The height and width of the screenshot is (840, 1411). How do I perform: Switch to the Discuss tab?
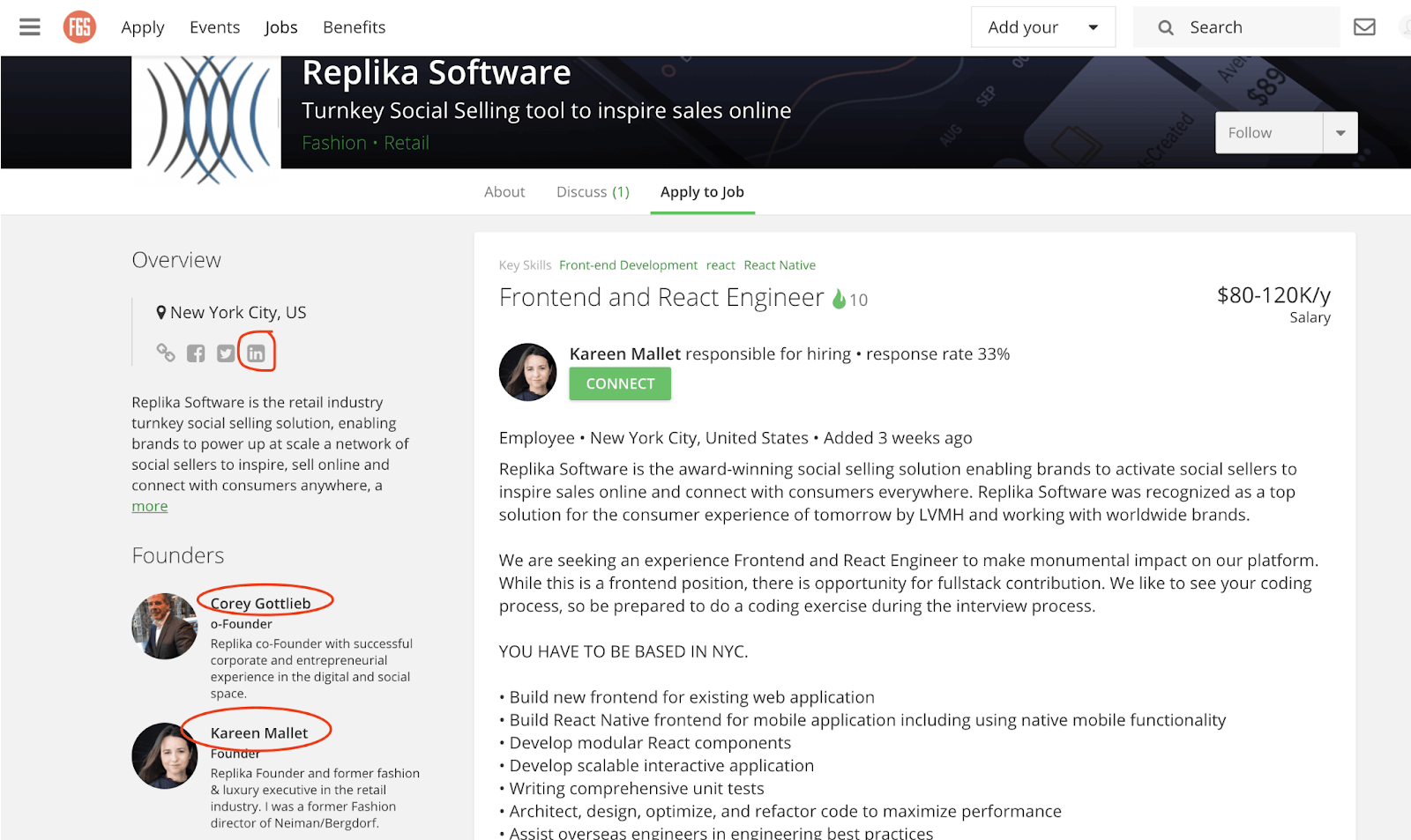pos(593,192)
